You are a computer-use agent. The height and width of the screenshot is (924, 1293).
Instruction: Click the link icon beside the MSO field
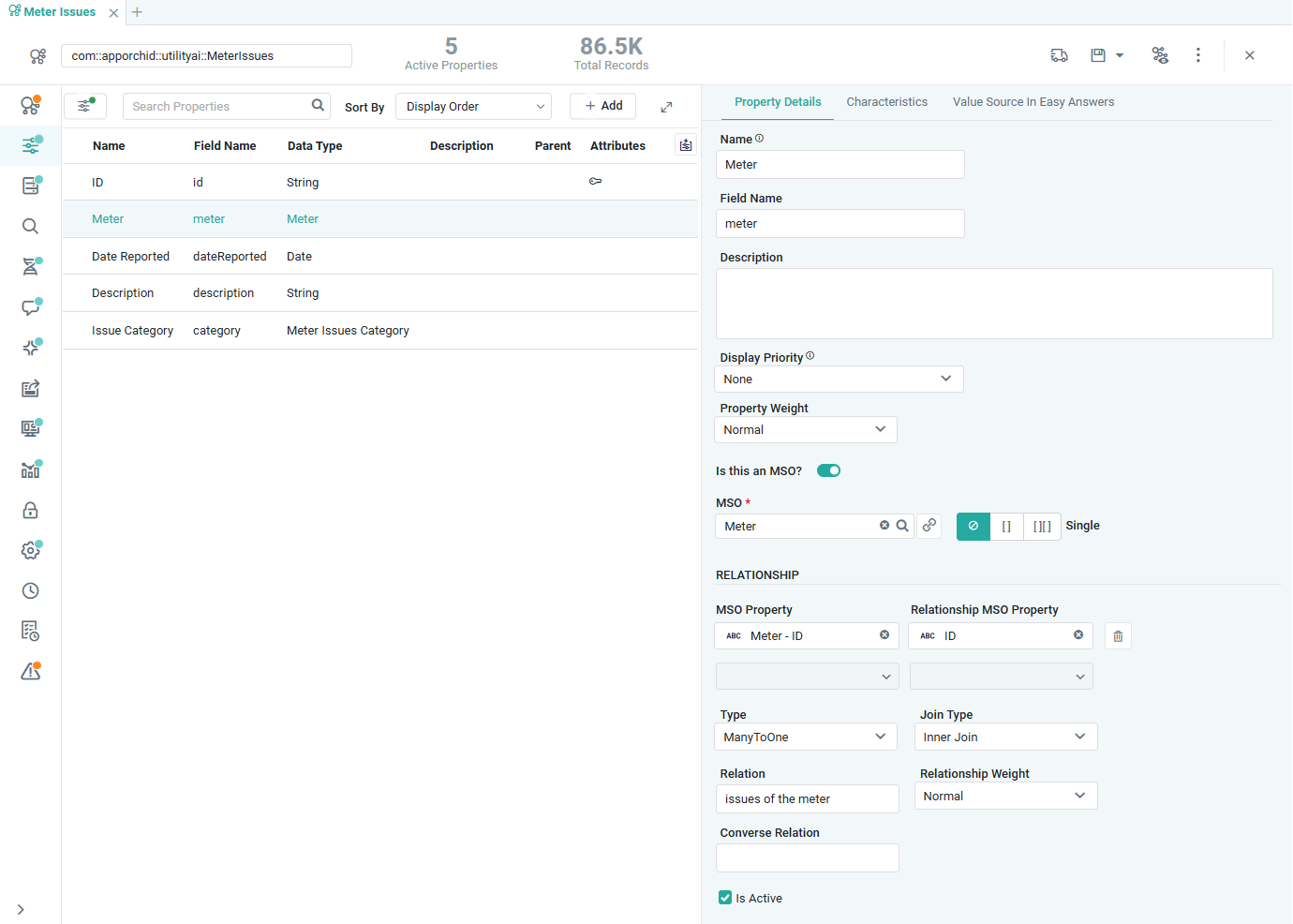coord(929,526)
